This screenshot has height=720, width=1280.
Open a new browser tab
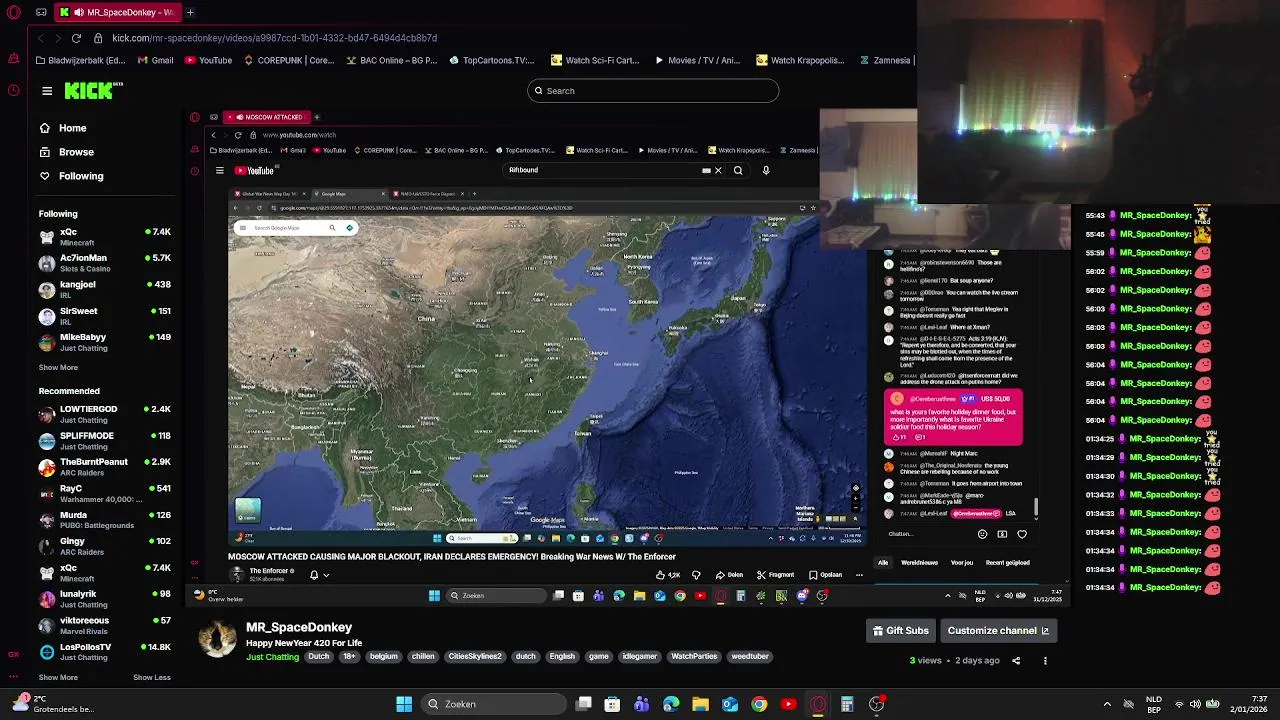pyautogui.click(x=190, y=12)
